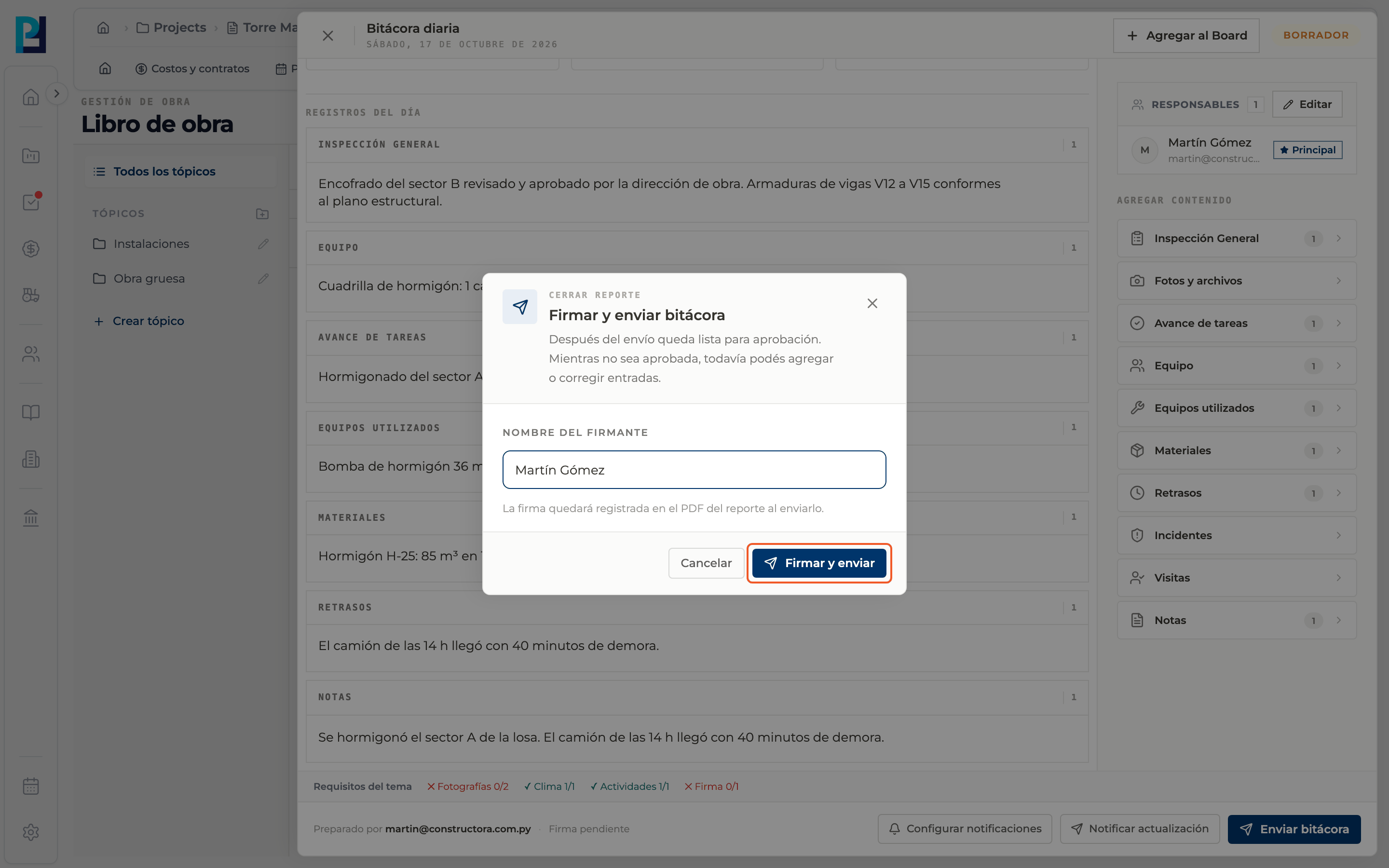Click the app logo in the sidebar
The height and width of the screenshot is (868, 1389).
point(31,34)
